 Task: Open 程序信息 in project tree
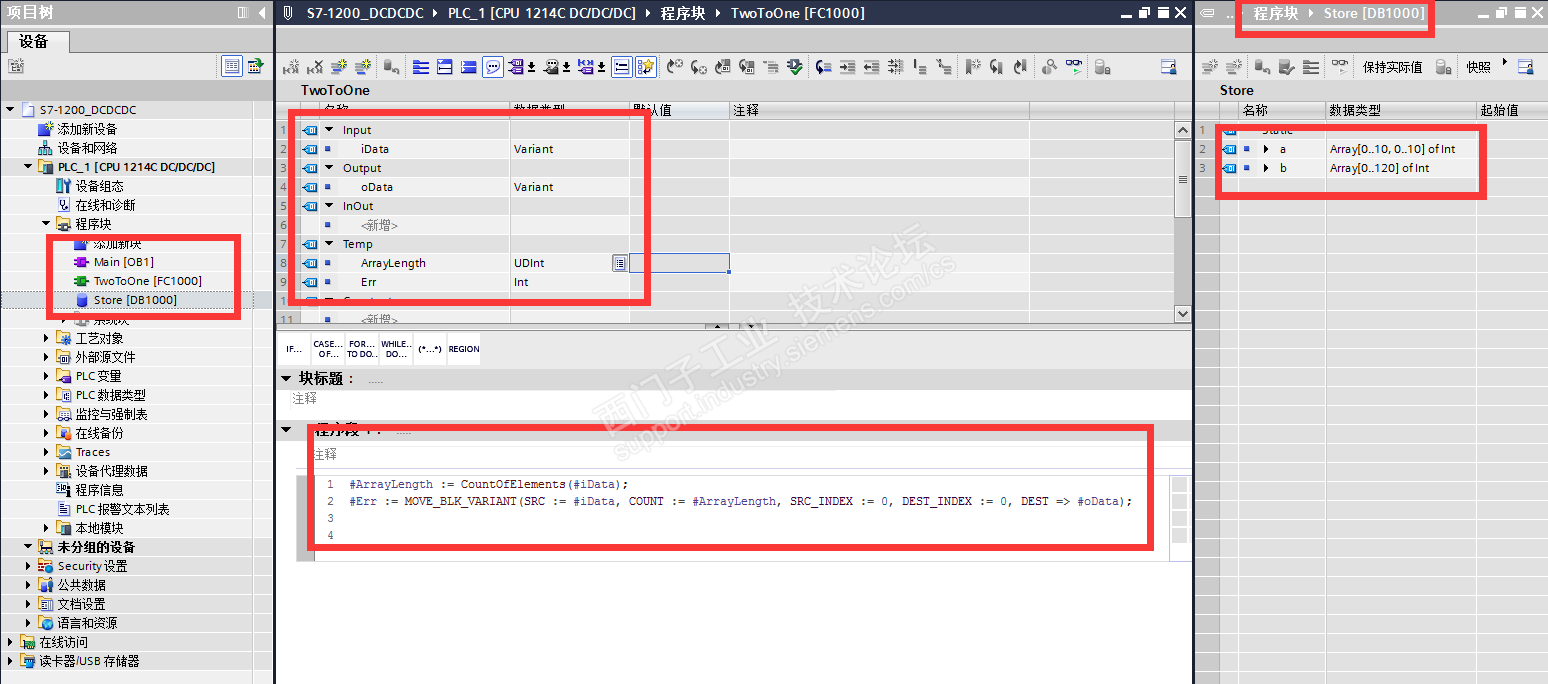(99, 490)
